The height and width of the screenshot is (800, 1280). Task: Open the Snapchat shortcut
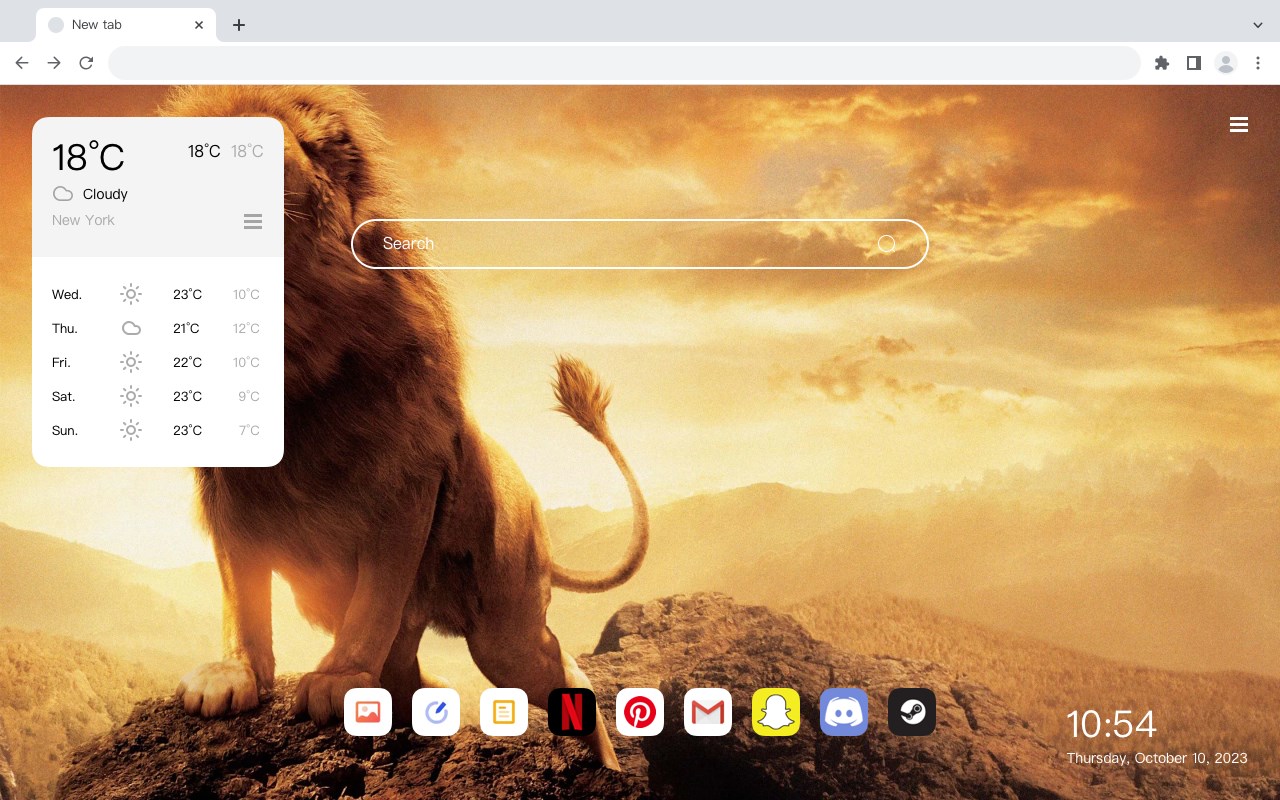click(776, 712)
